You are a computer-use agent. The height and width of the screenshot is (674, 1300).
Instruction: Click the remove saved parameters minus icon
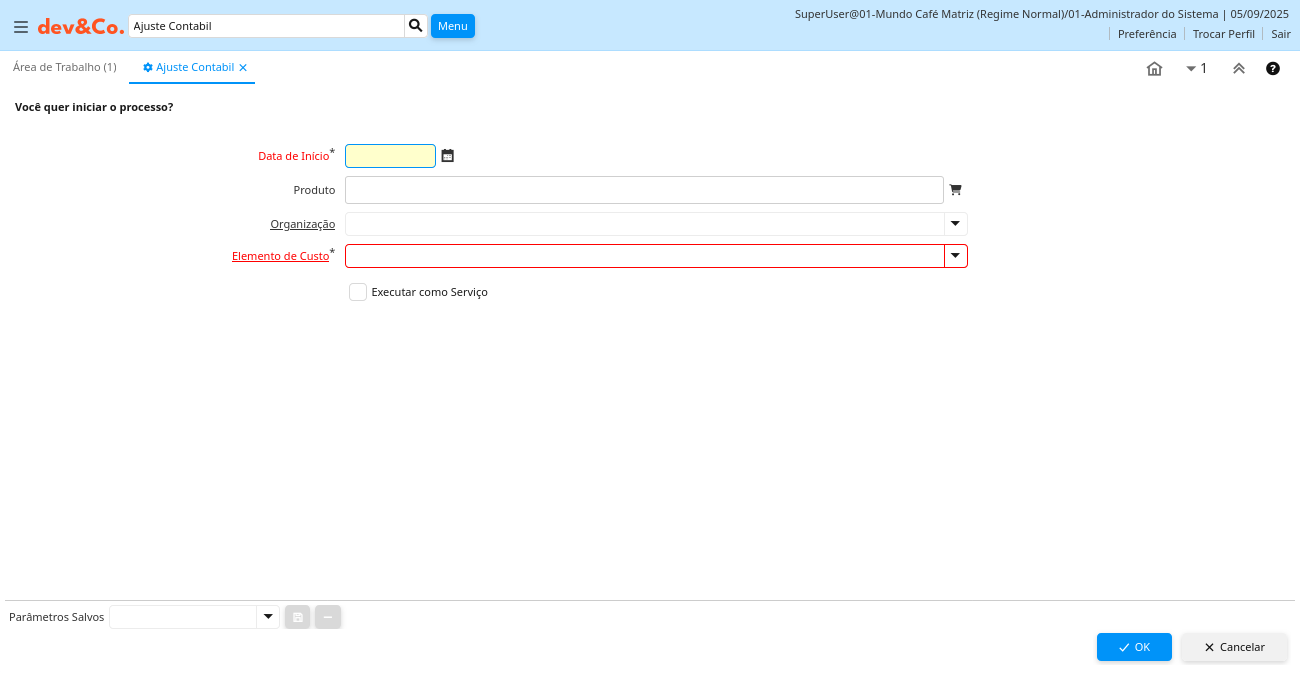328,617
